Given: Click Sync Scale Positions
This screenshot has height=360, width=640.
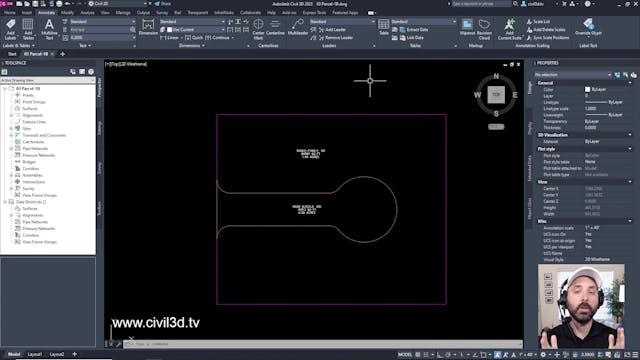Looking at the screenshot, I should click(x=547, y=38).
